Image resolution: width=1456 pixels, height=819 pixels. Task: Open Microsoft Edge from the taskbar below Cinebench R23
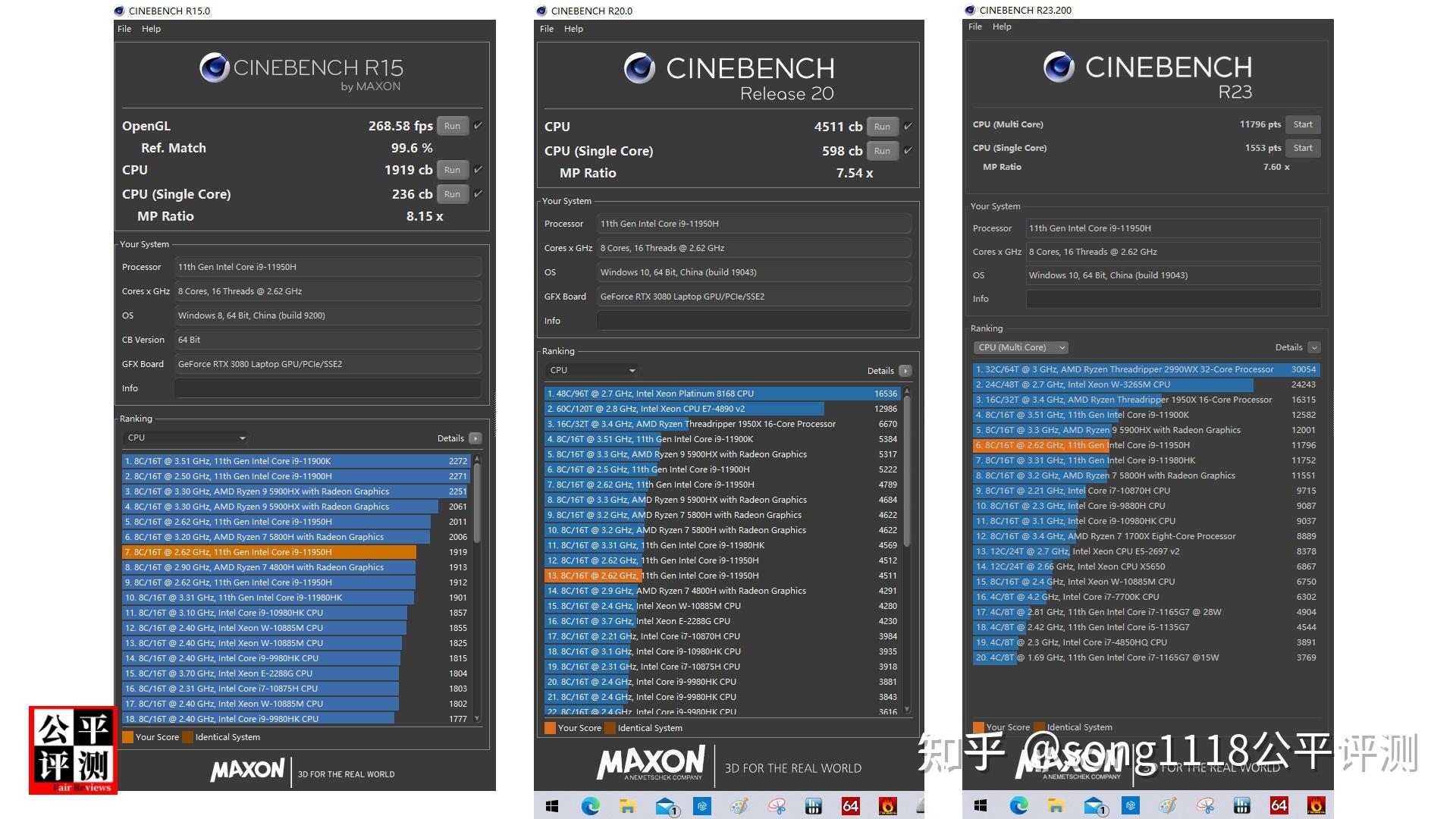(x=1018, y=805)
